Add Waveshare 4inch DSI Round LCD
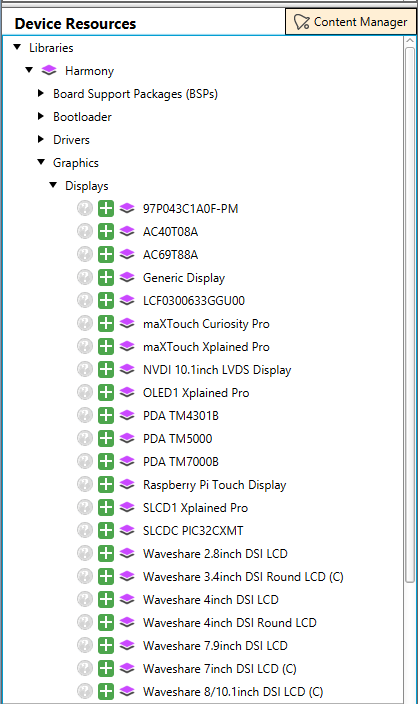This screenshot has height=704, width=418. tap(106, 622)
